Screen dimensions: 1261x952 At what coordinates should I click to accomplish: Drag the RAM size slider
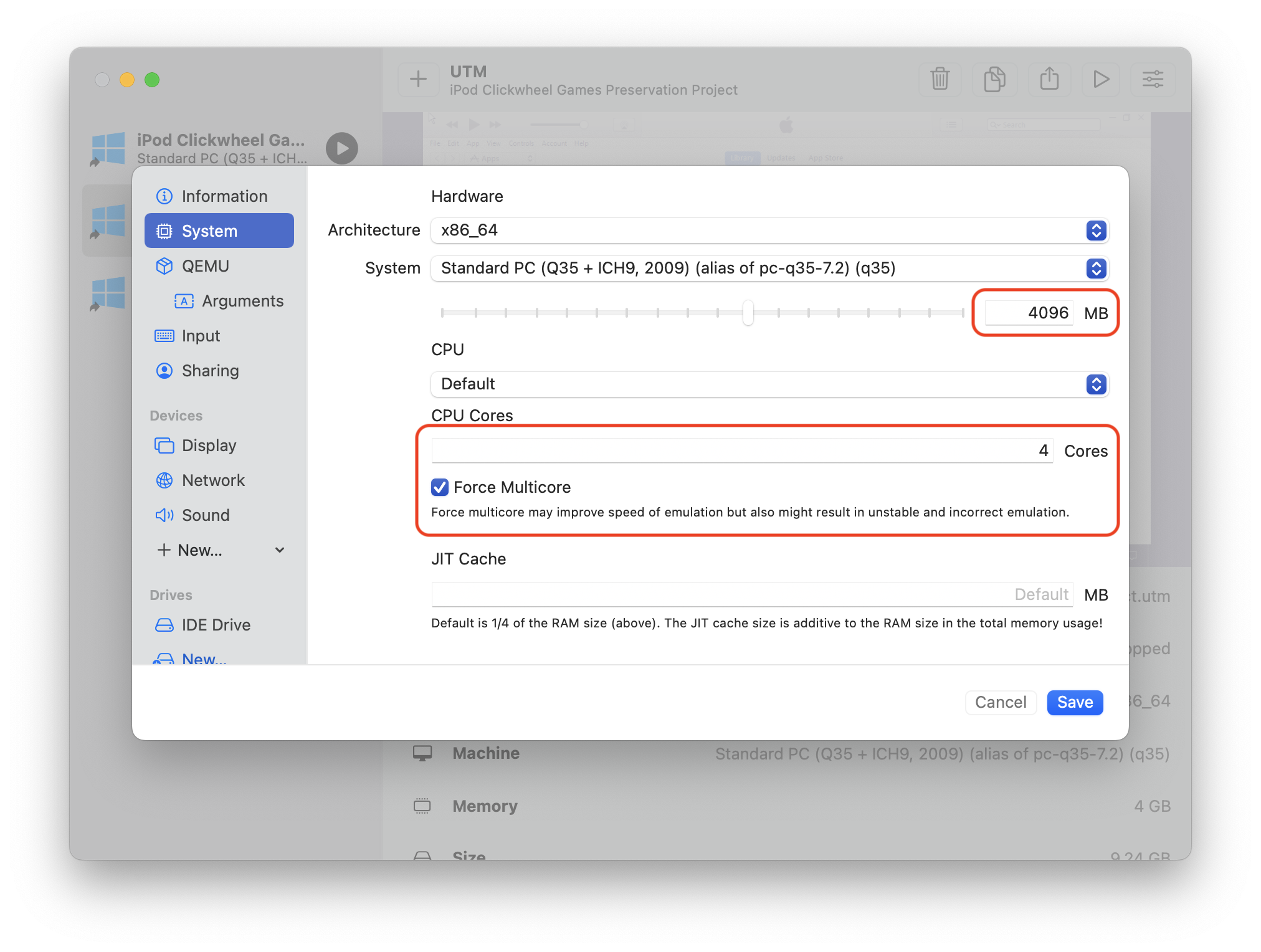(x=749, y=313)
